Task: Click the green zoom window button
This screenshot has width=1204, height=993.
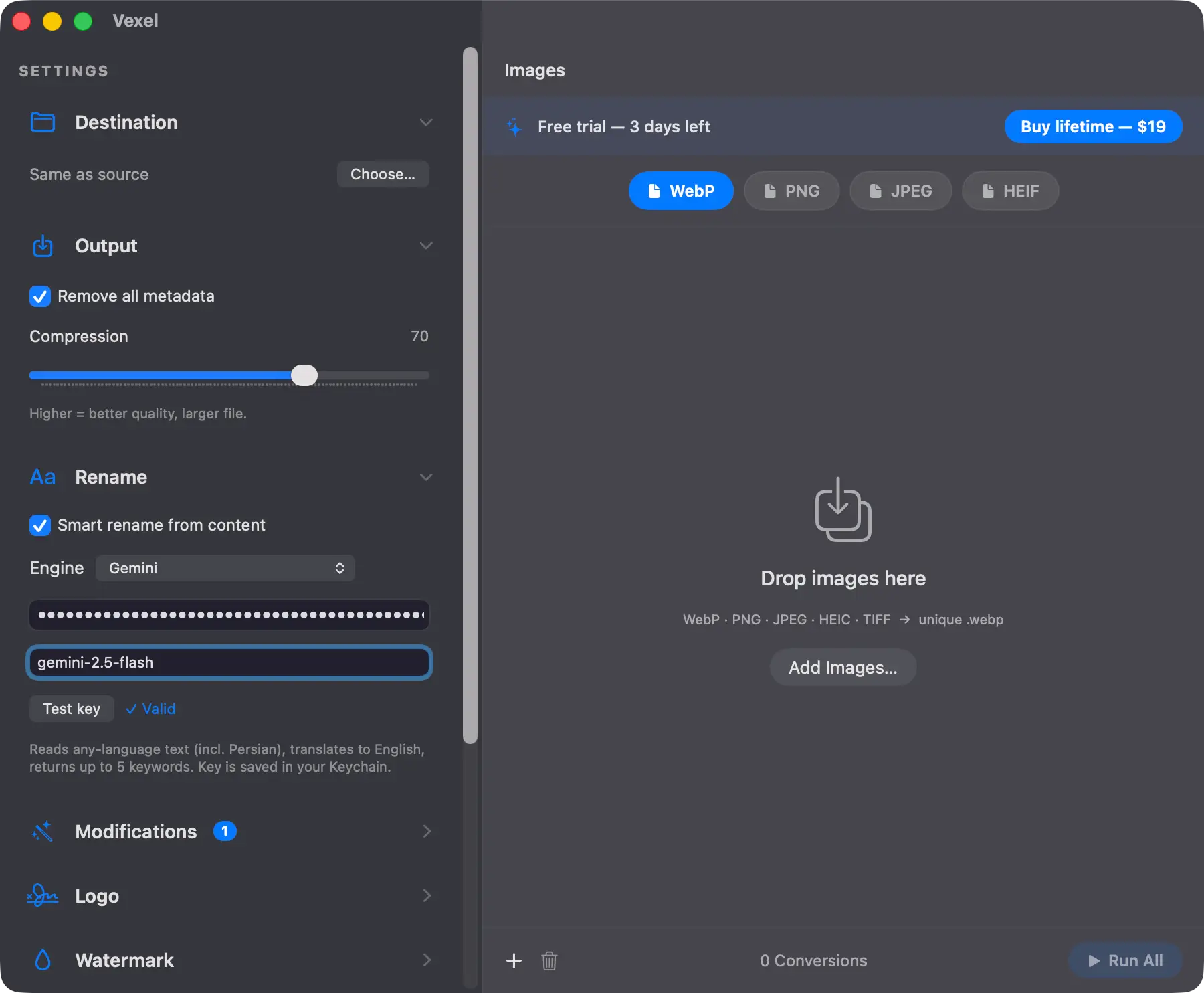Action: (x=83, y=21)
